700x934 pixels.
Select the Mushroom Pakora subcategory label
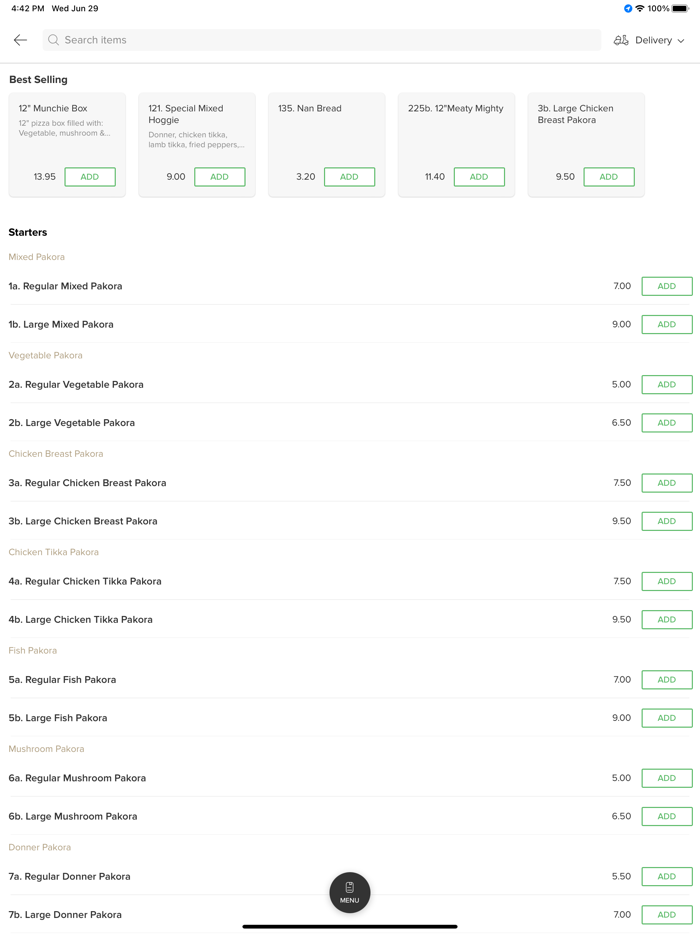point(46,749)
